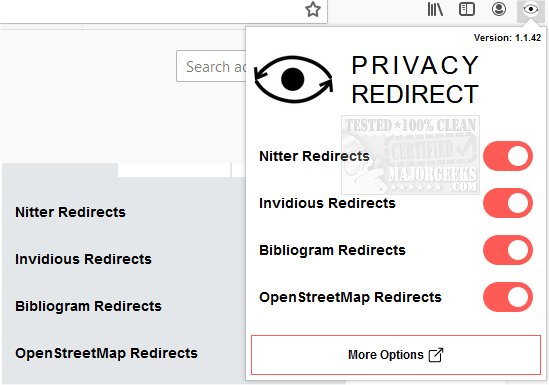Click the Privacy Redirect eye logo
This screenshot has height=385, width=549.
(x=293, y=79)
